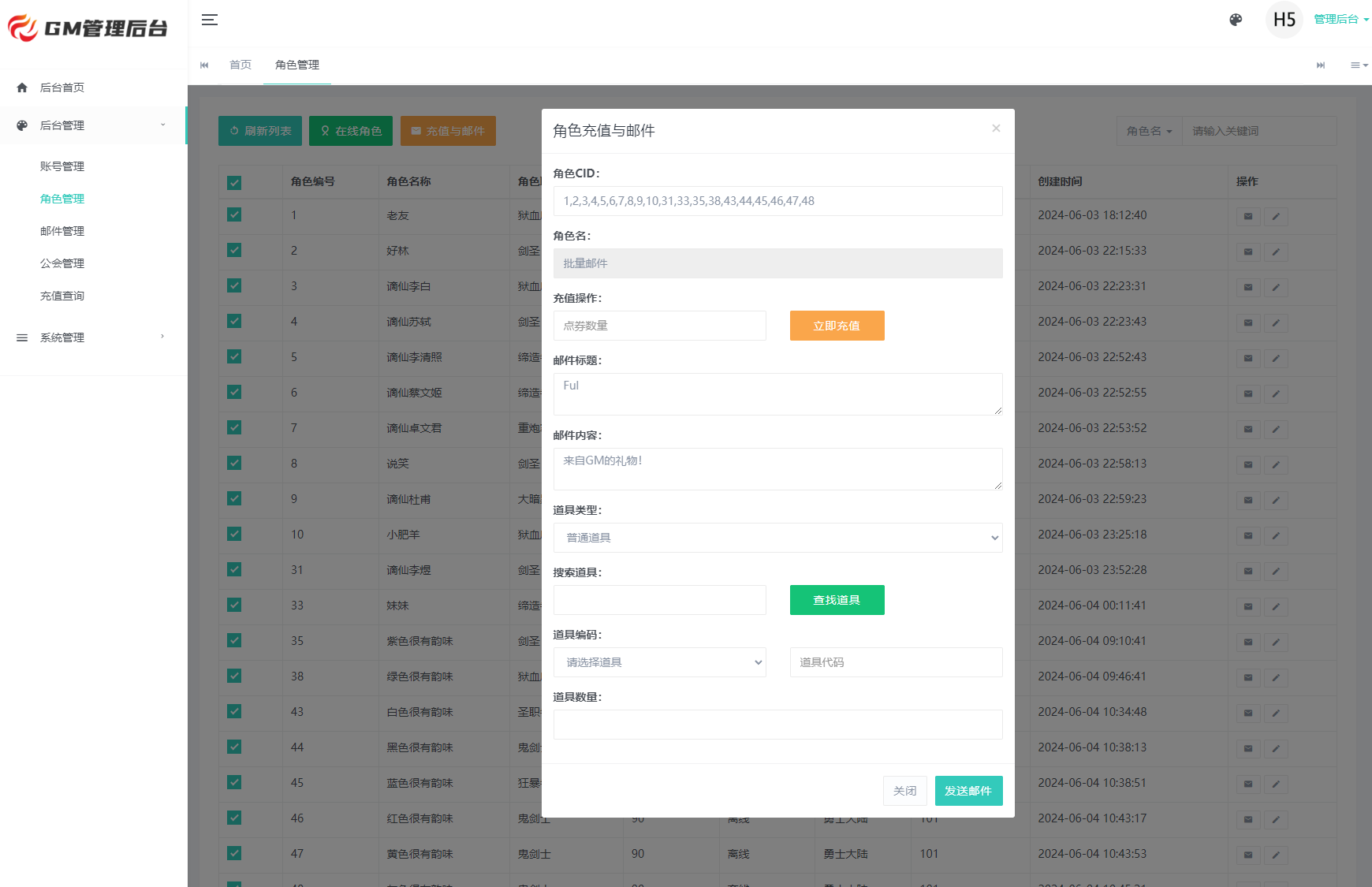1372x887 pixels.
Task: Click the 点券数量 input field
Action: [x=659, y=326]
